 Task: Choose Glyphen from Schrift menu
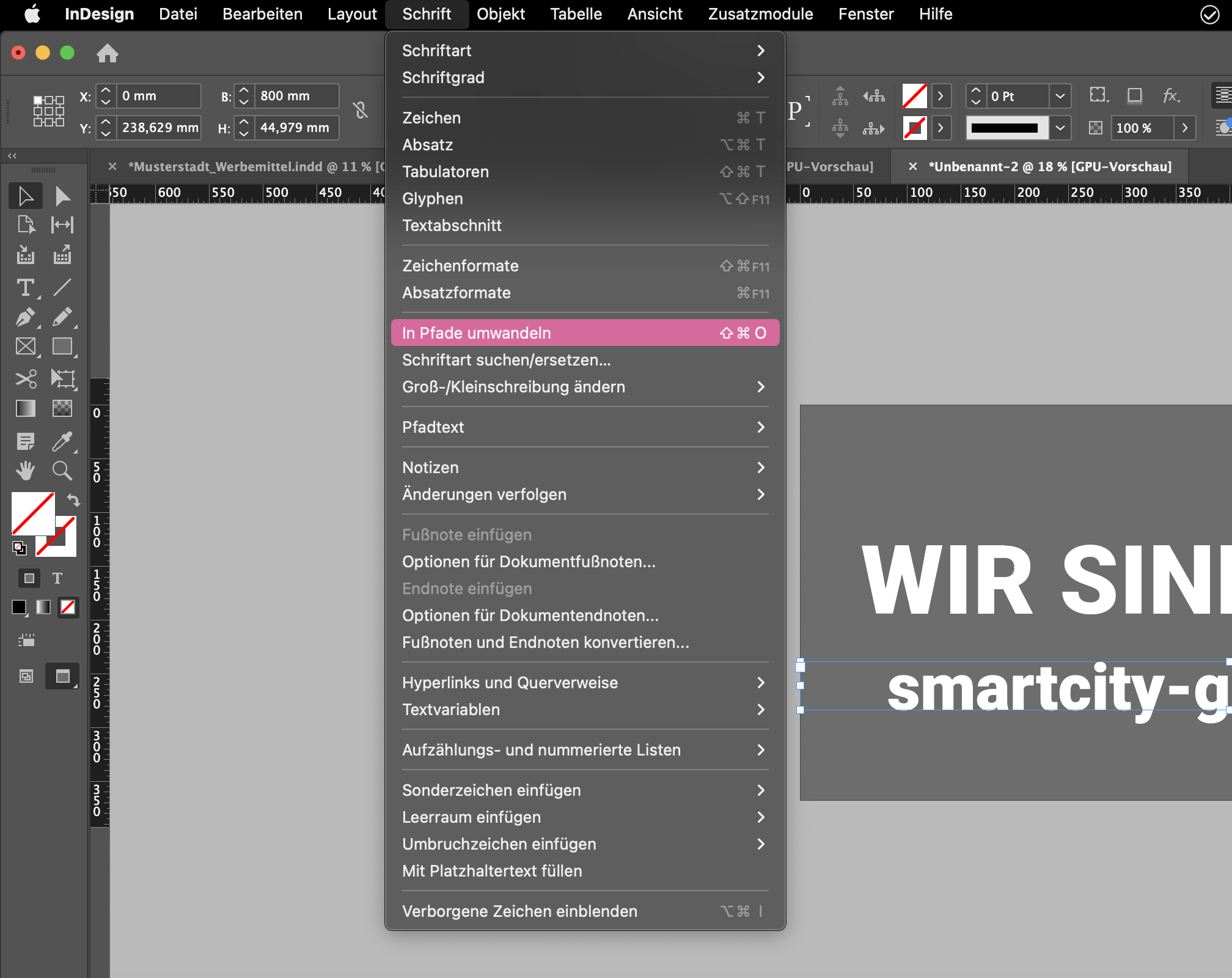[584, 199]
